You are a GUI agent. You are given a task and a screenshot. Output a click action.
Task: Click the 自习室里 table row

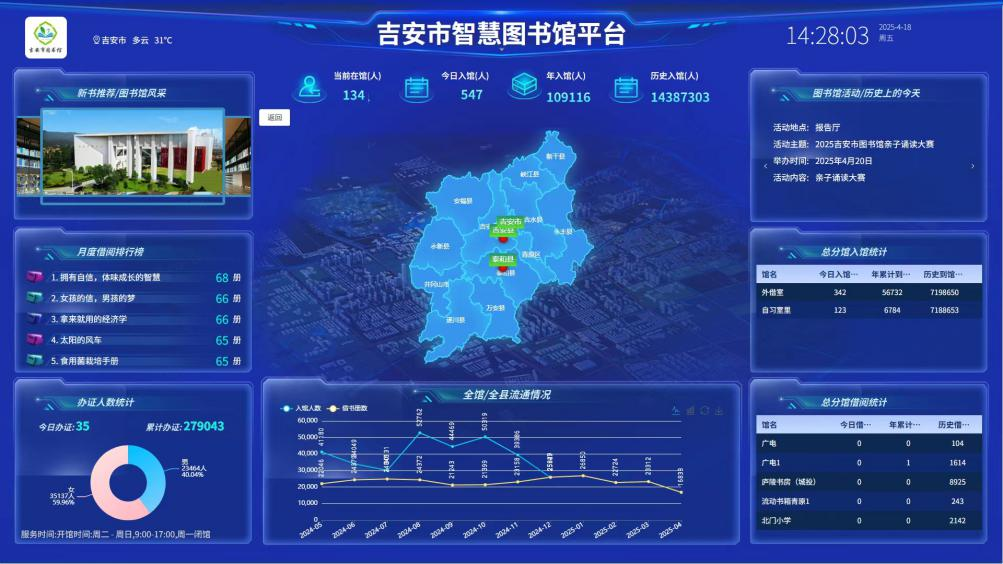click(x=869, y=310)
